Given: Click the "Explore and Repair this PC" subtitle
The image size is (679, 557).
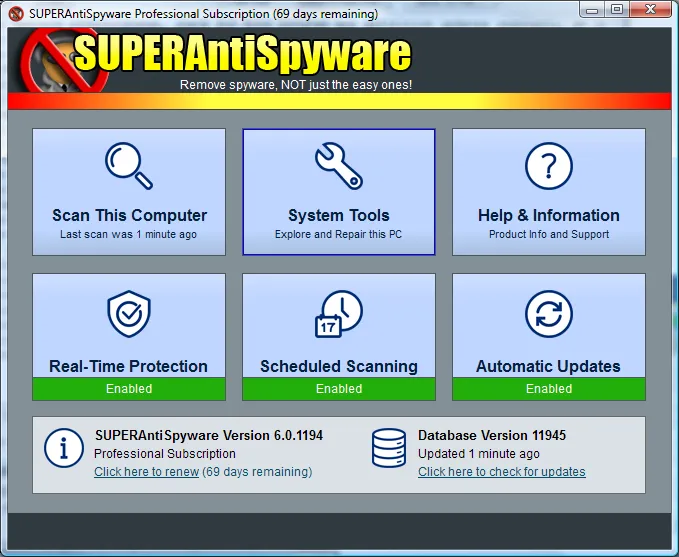Looking at the screenshot, I should (339, 235).
